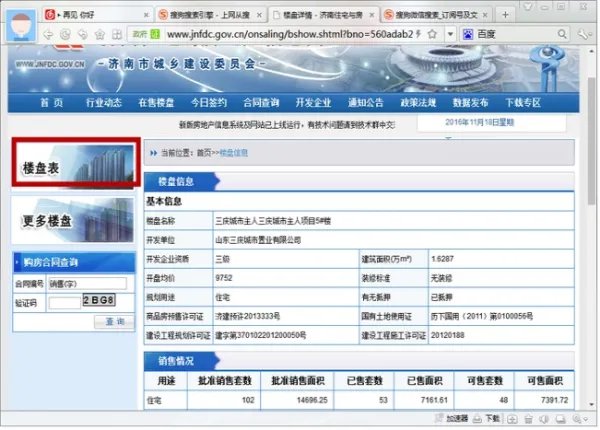Click the security badge in address bar
600x430 pixels.
(x=145, y=34)
